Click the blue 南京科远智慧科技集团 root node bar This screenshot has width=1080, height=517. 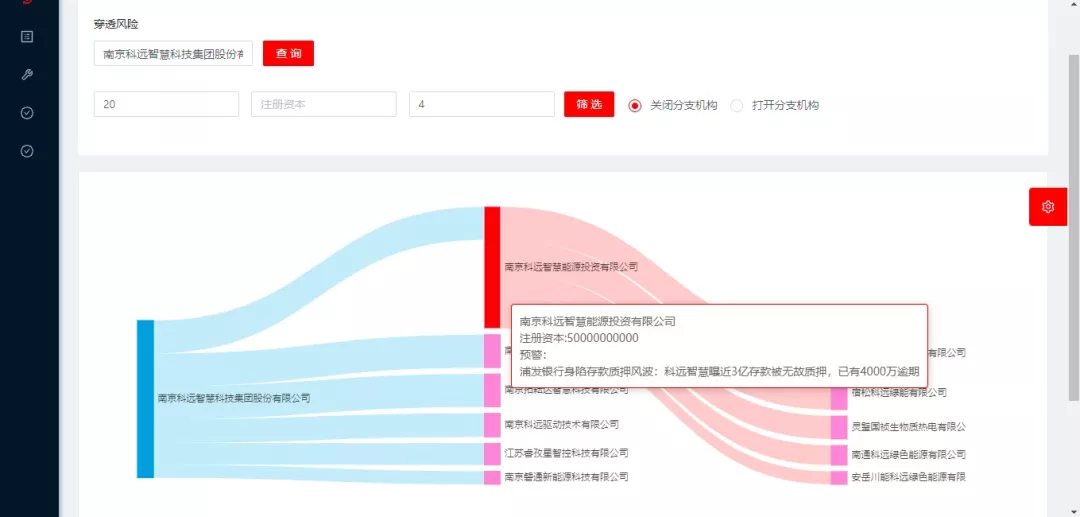[145, 398]
